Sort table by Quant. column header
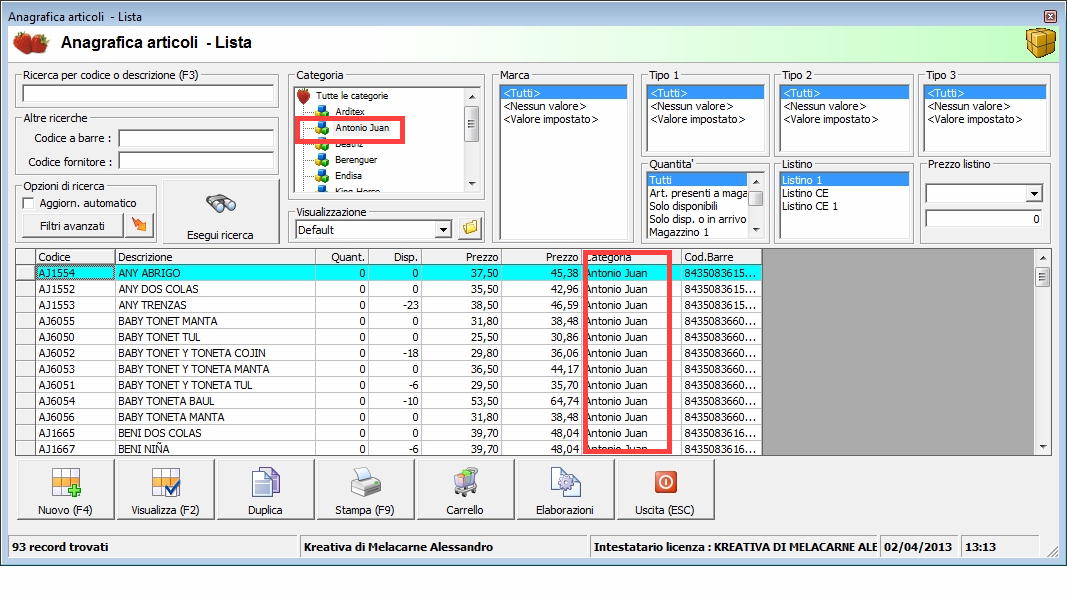Viewport: 1067px width, 600px height. click(342, 257)
